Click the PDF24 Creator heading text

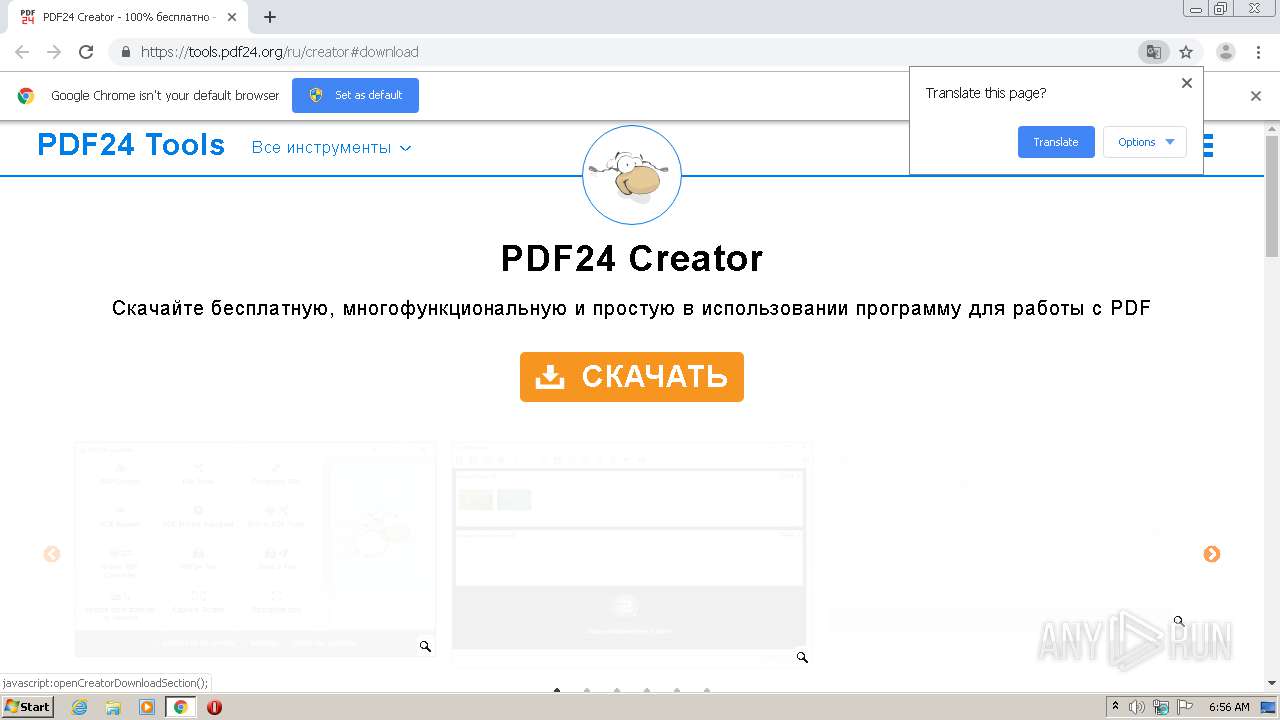[632, 259]
